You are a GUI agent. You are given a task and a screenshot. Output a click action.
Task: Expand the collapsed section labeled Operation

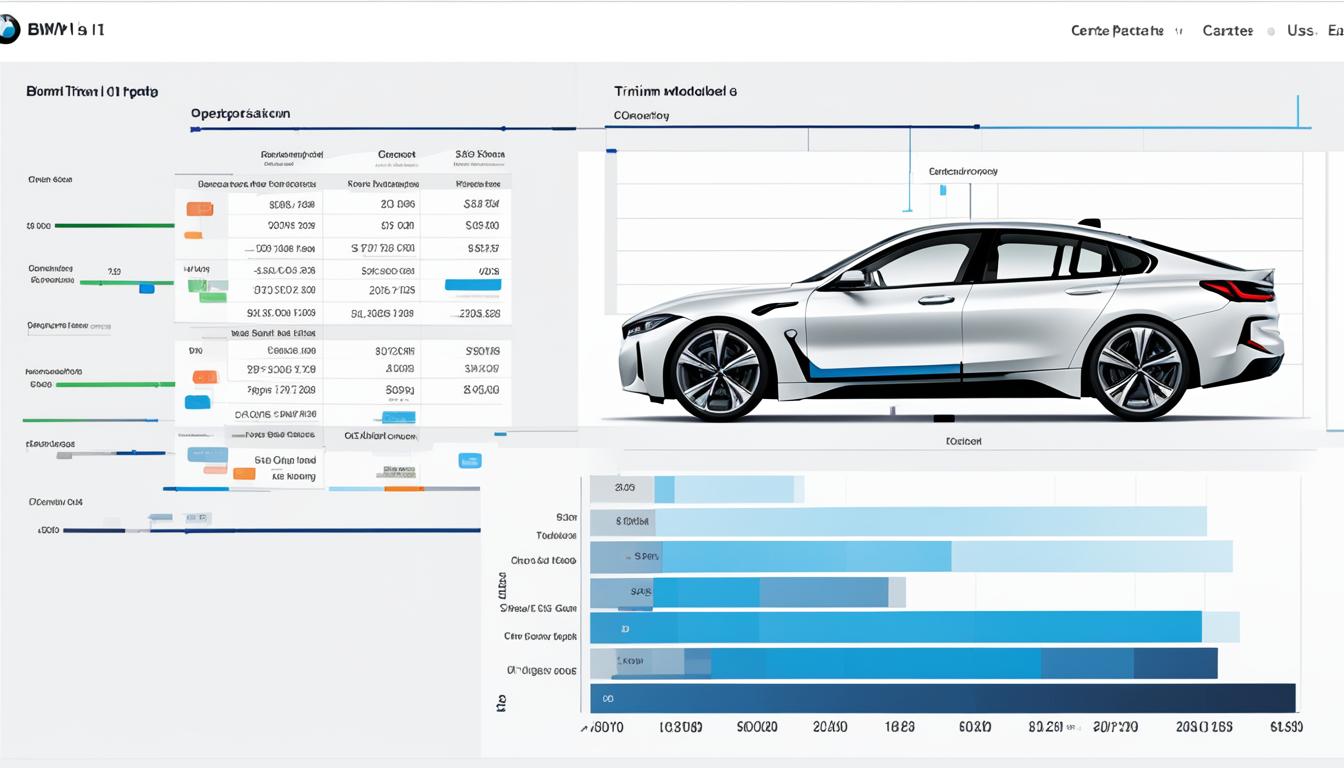(240, 113)
